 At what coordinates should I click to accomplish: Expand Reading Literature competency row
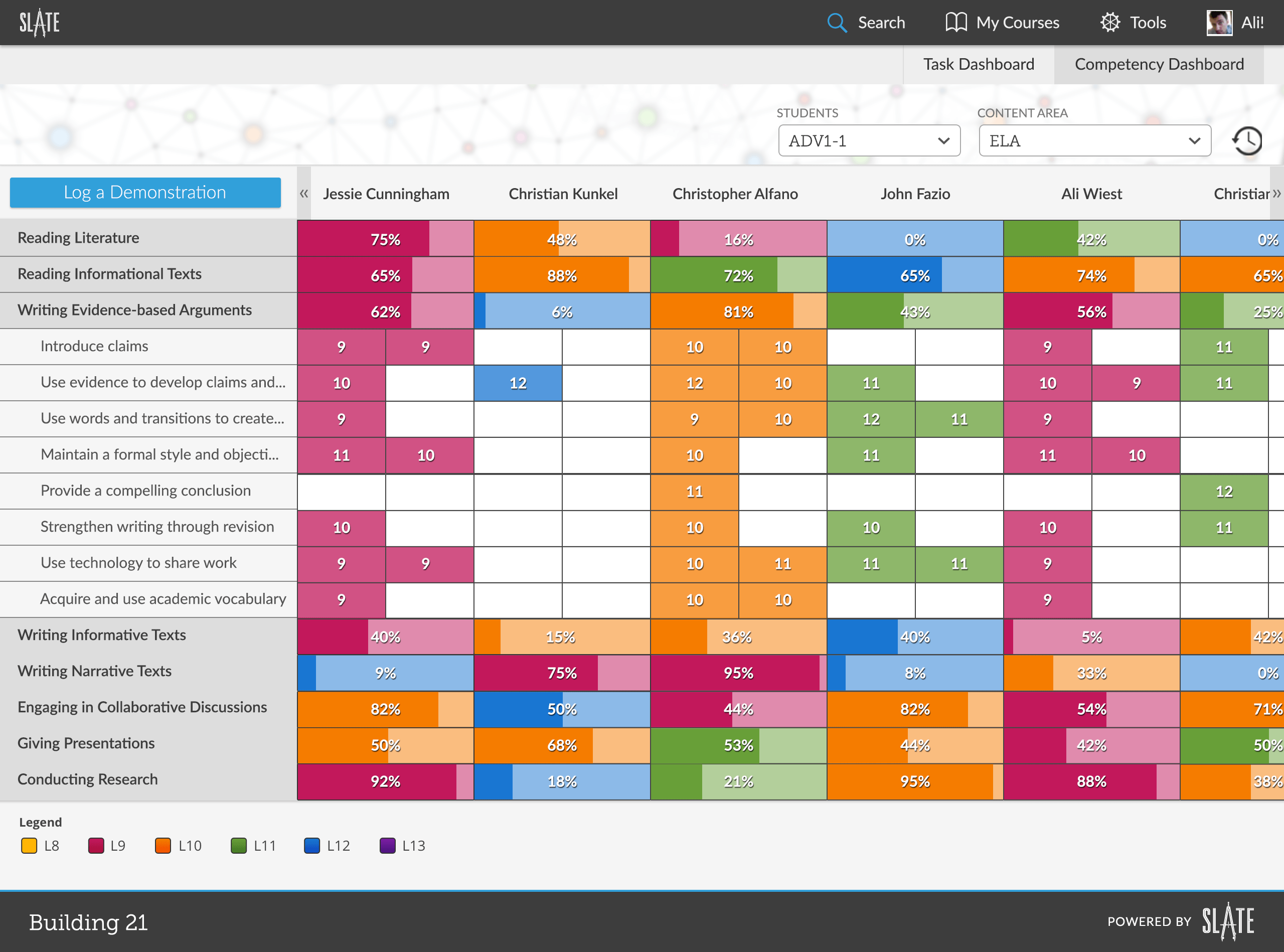[148, 238]
